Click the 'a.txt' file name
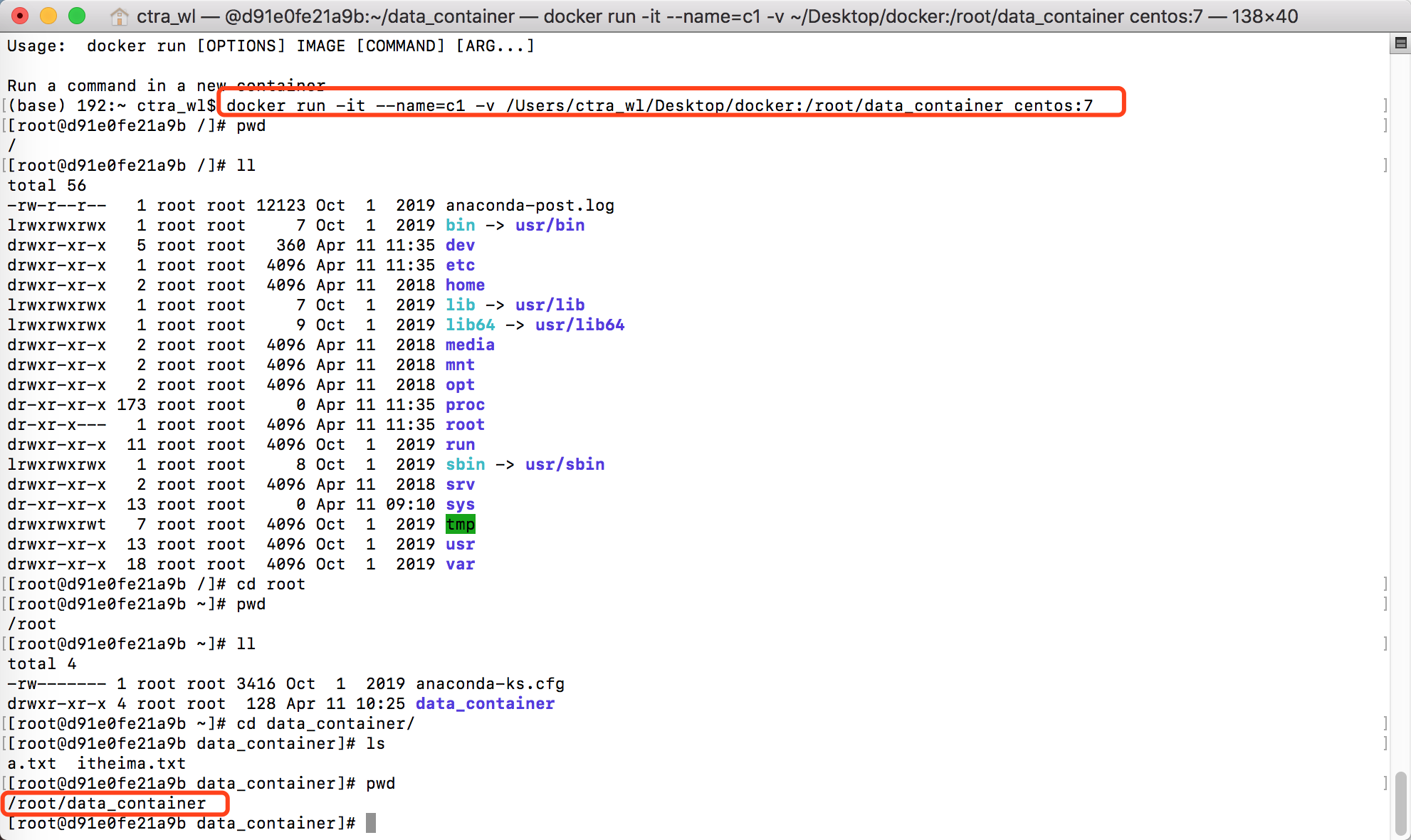This screenshot has height=840, width=1411. tap(31, 764)
